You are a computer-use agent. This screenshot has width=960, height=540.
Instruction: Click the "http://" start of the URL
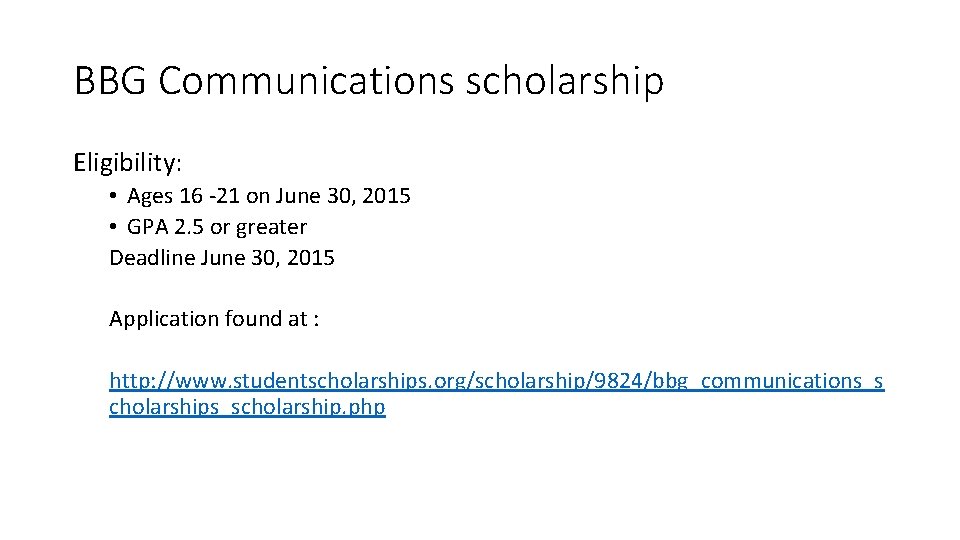click(x=135, y=381)
